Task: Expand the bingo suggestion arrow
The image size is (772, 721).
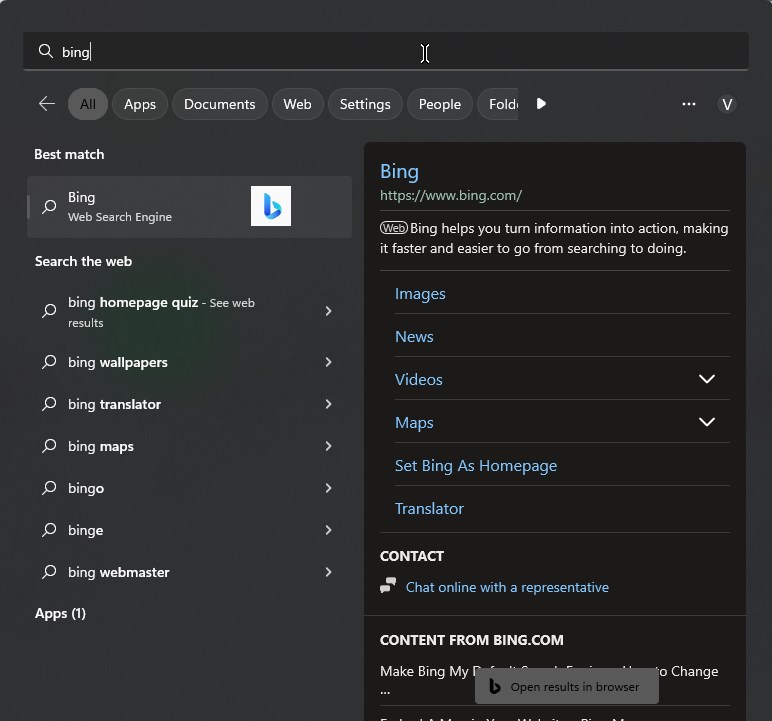Action: tap(328, 488)
